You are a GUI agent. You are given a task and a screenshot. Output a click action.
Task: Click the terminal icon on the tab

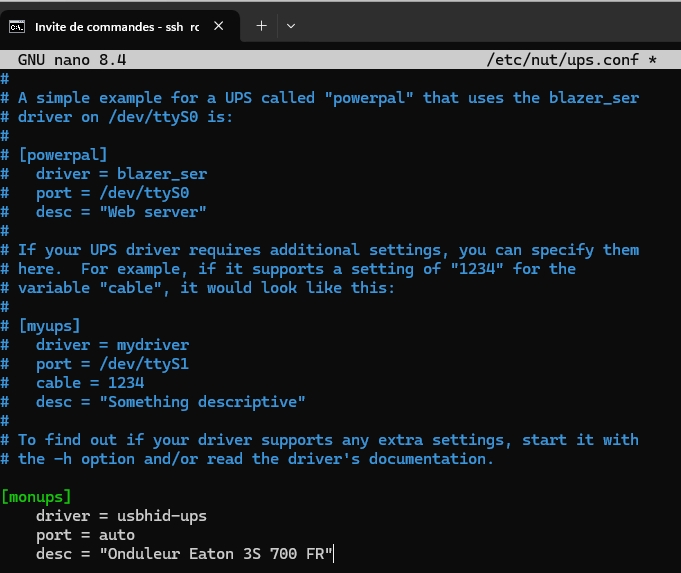(19, 27)
